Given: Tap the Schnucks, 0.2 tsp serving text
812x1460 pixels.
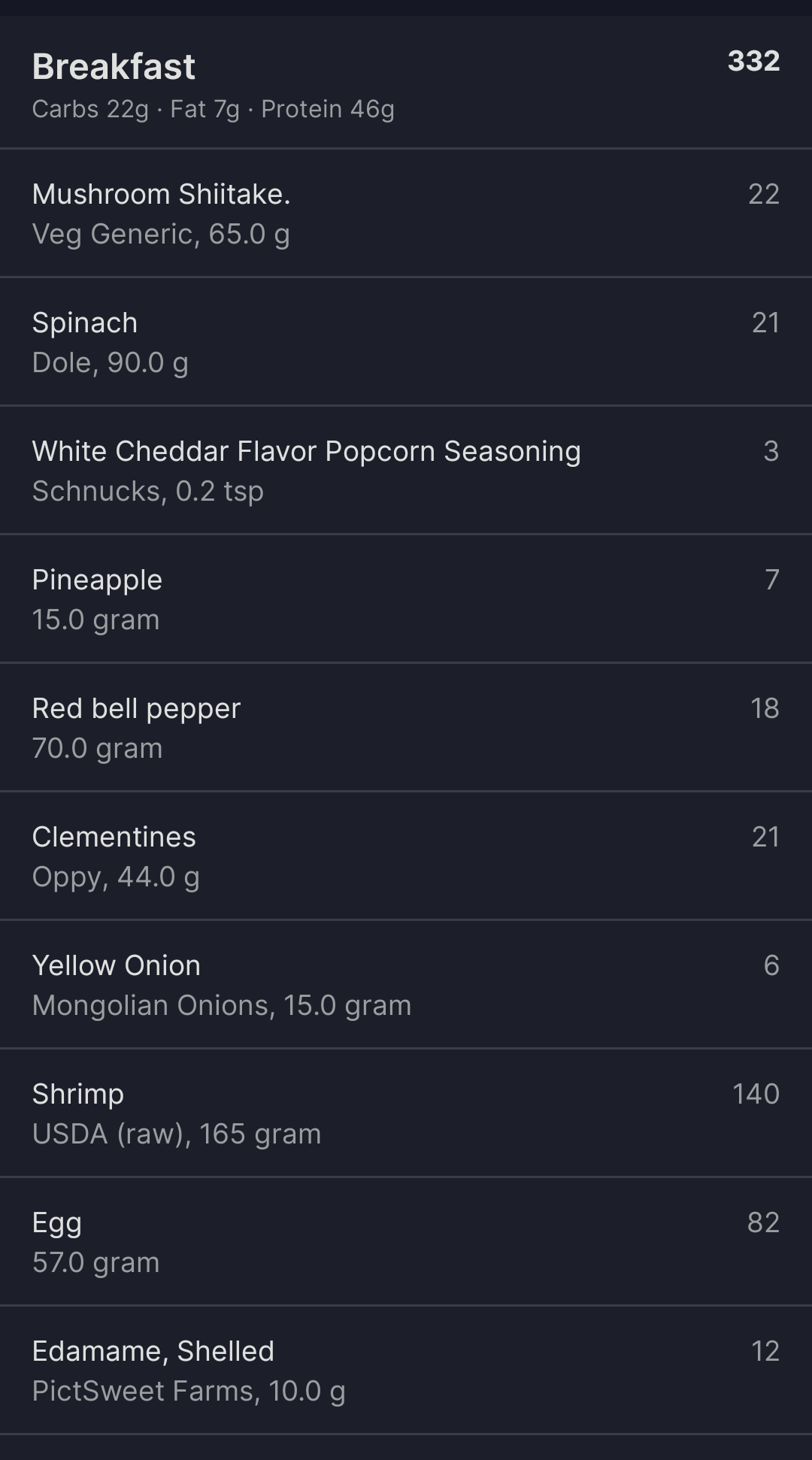Looking at the screenshot, I should tap(147, 491).
